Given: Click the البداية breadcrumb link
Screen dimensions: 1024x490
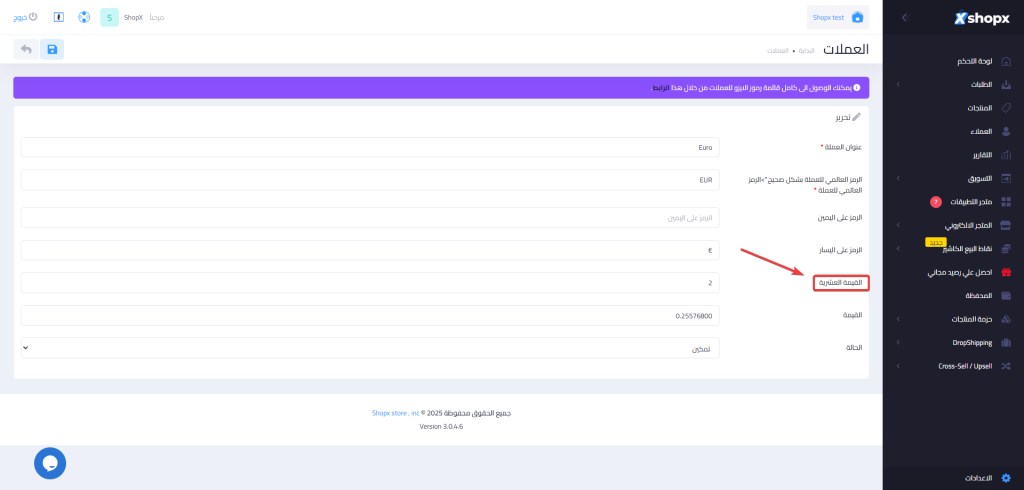Looking at the screenshot, I should pos(806,50).
